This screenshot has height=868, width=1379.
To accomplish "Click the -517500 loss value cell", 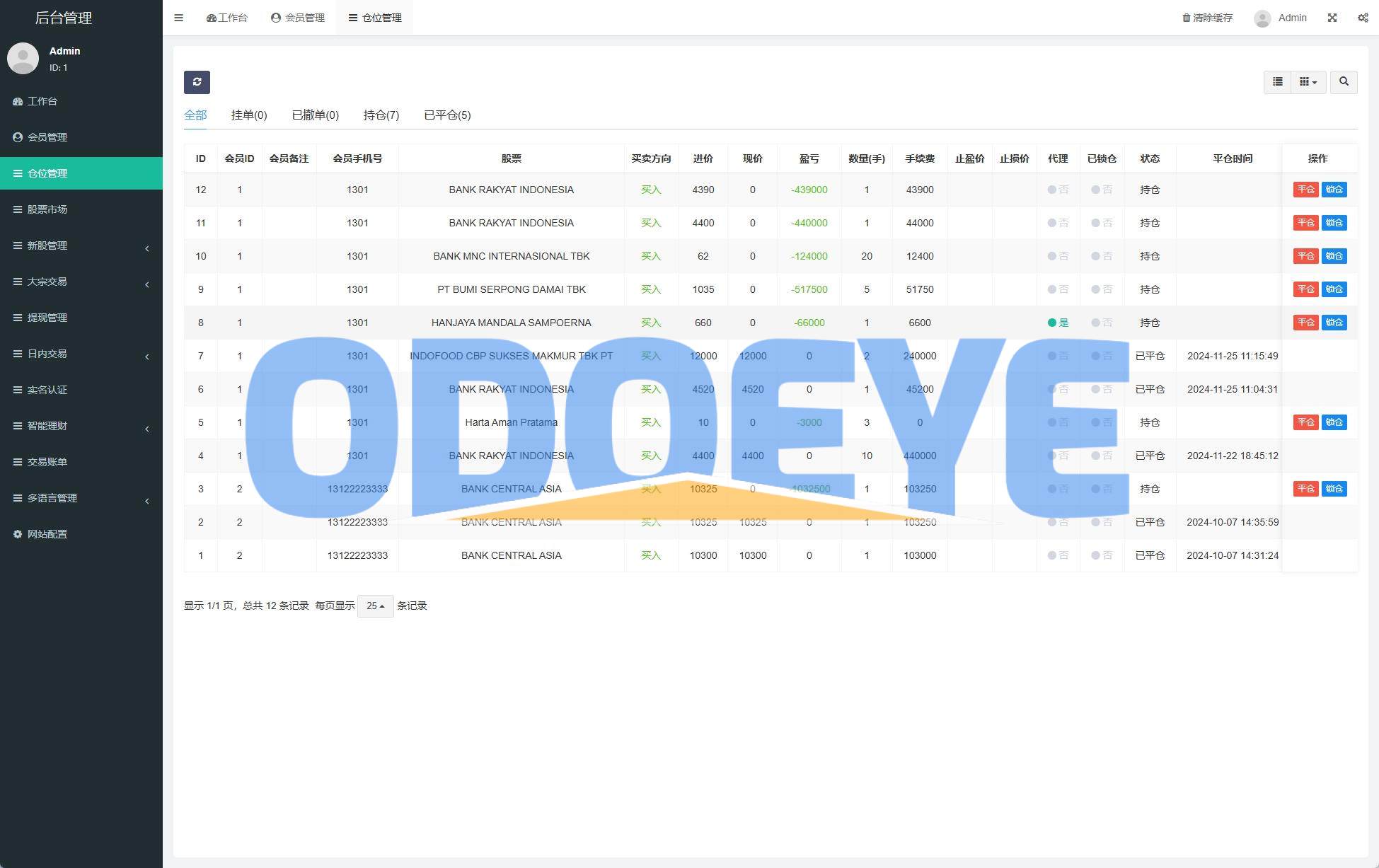I will (809, 289).
